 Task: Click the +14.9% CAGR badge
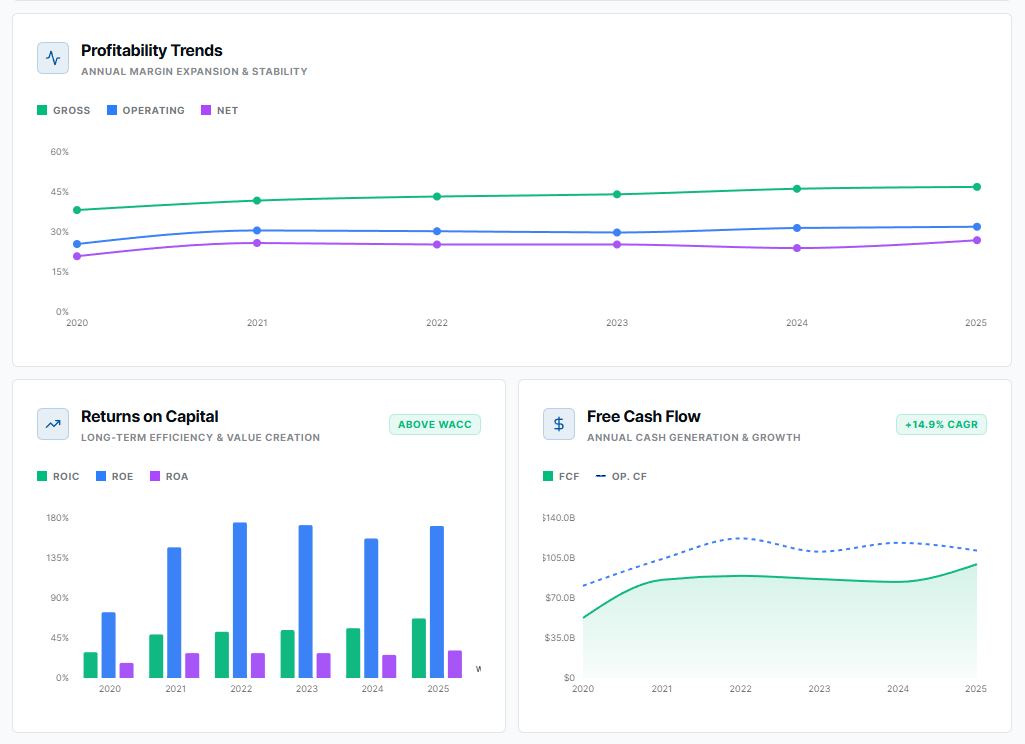pyautogui.click(x=941, y=425)
